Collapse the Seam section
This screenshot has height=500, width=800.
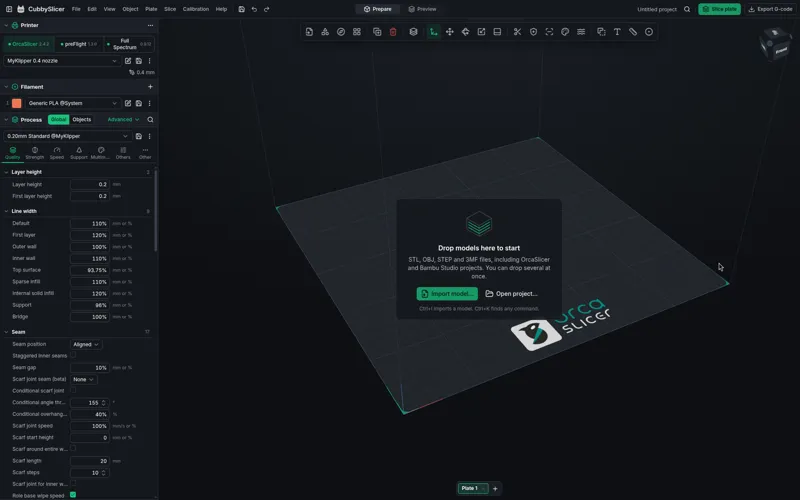pos(7,332)
